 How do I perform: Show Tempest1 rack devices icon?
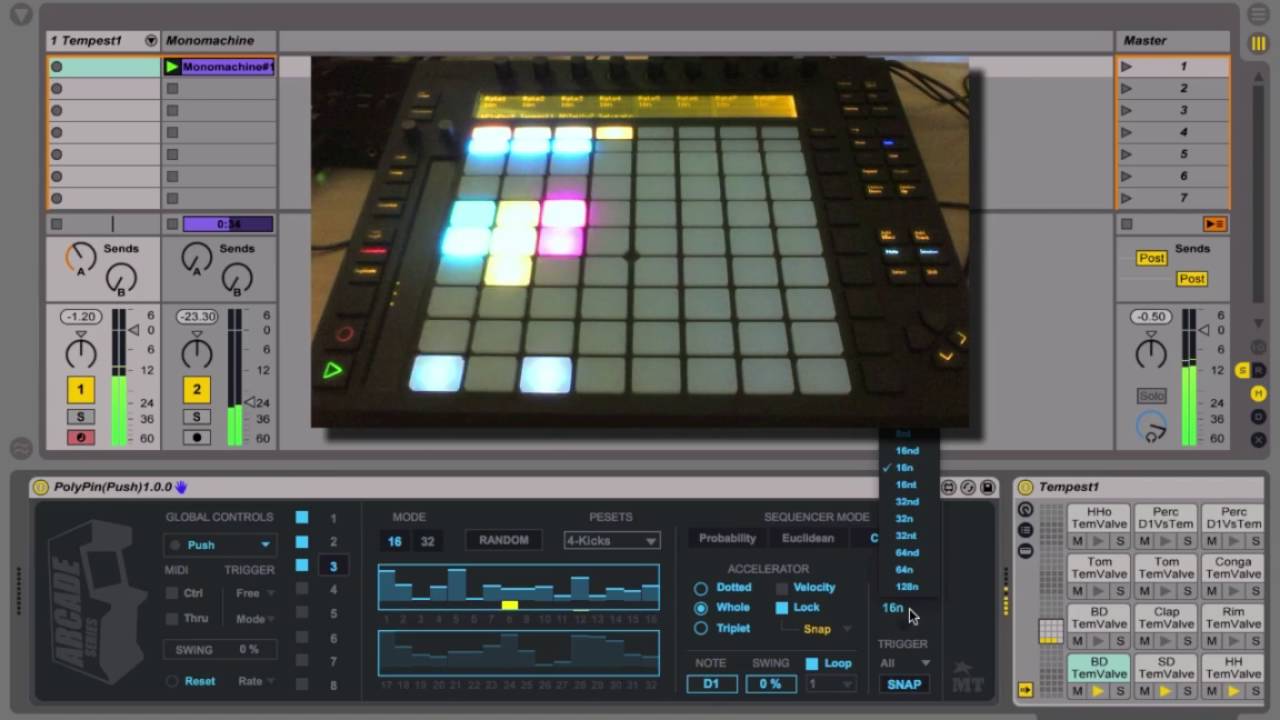pos(1025,551)
